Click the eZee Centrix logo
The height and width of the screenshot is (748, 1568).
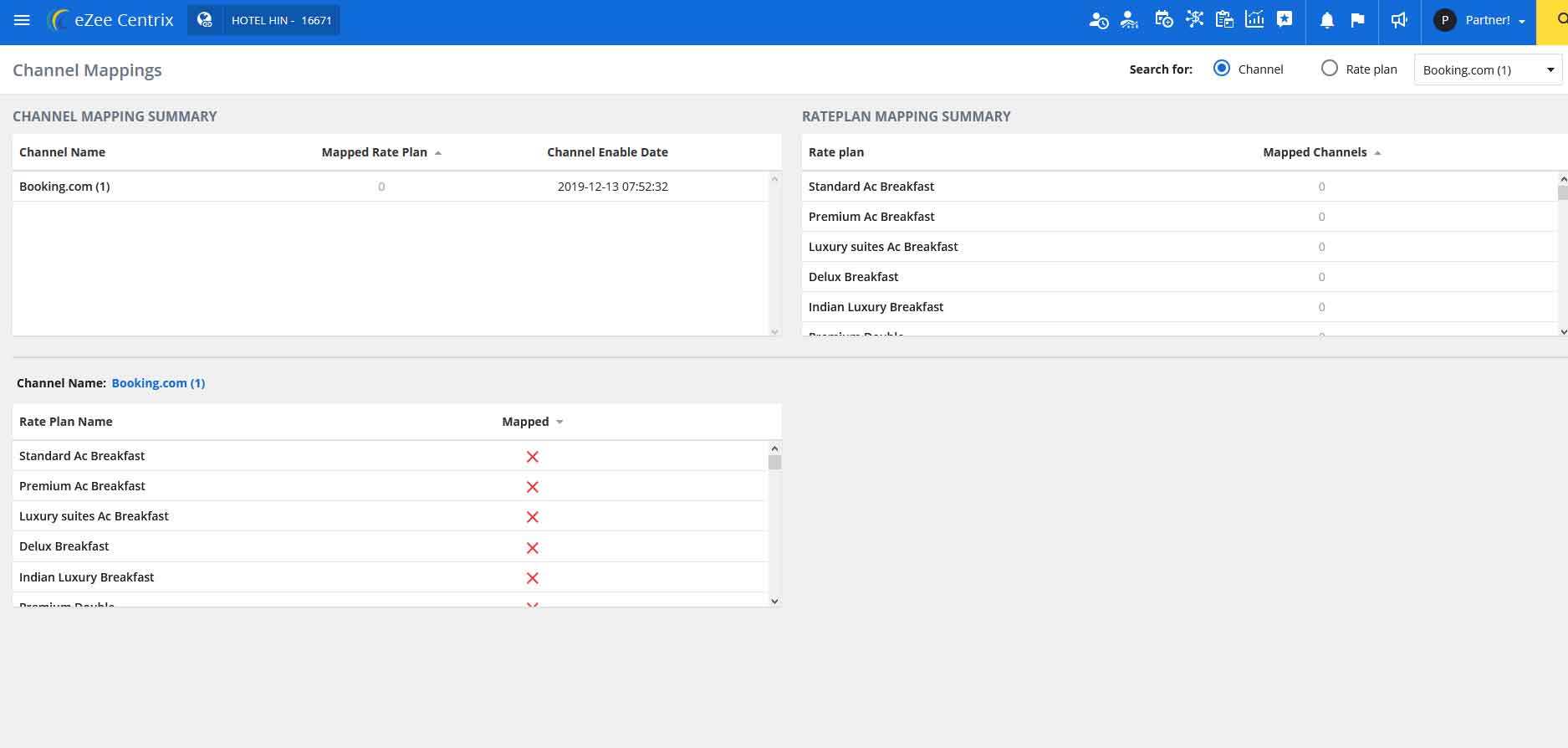click(110, 20)
